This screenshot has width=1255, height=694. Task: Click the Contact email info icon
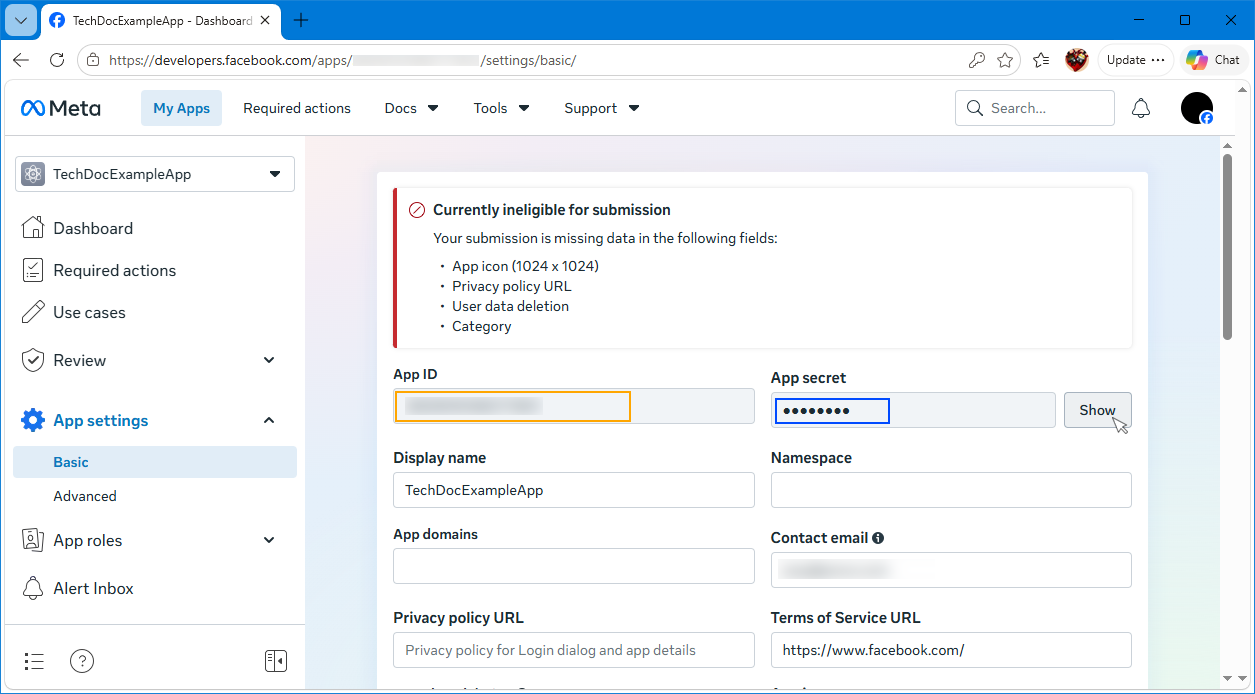point(878,538)
